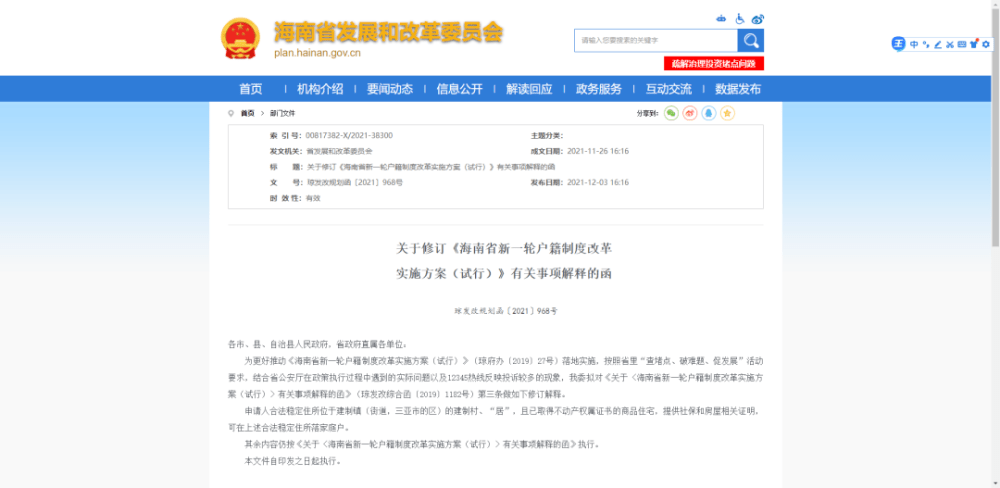The image size is (1000, 488).
Task: Open 信息公开 navigation menu
Action: click(459, 89)
